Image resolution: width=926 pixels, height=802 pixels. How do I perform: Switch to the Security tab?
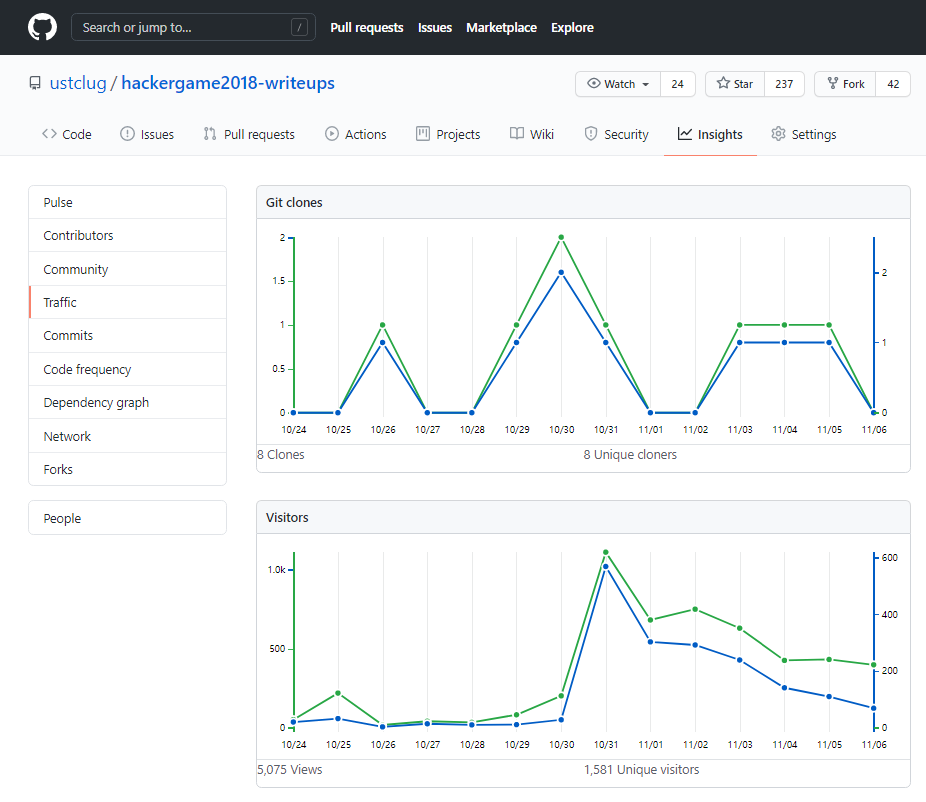(x=617, y=135)
